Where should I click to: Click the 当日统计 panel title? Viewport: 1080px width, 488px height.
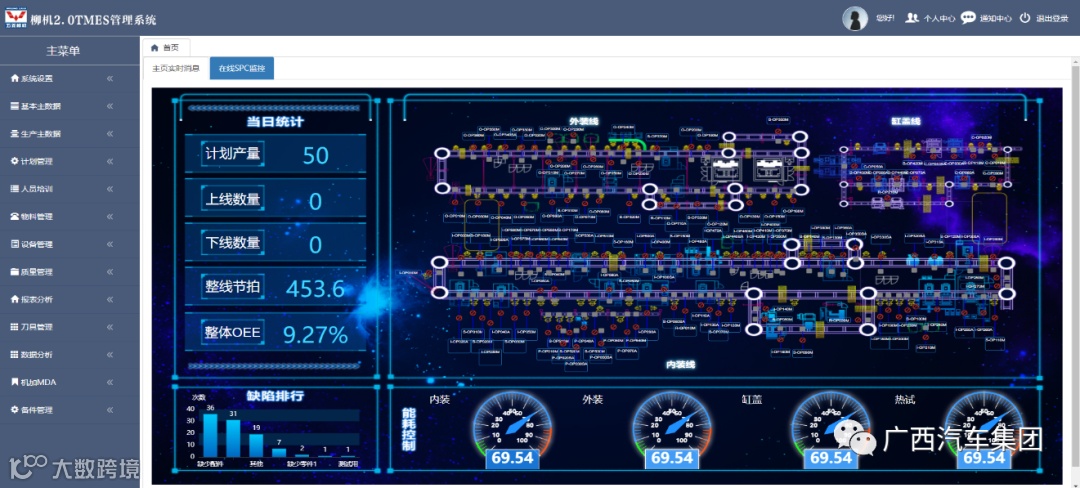pyautogui.click(x=275, y=122)
